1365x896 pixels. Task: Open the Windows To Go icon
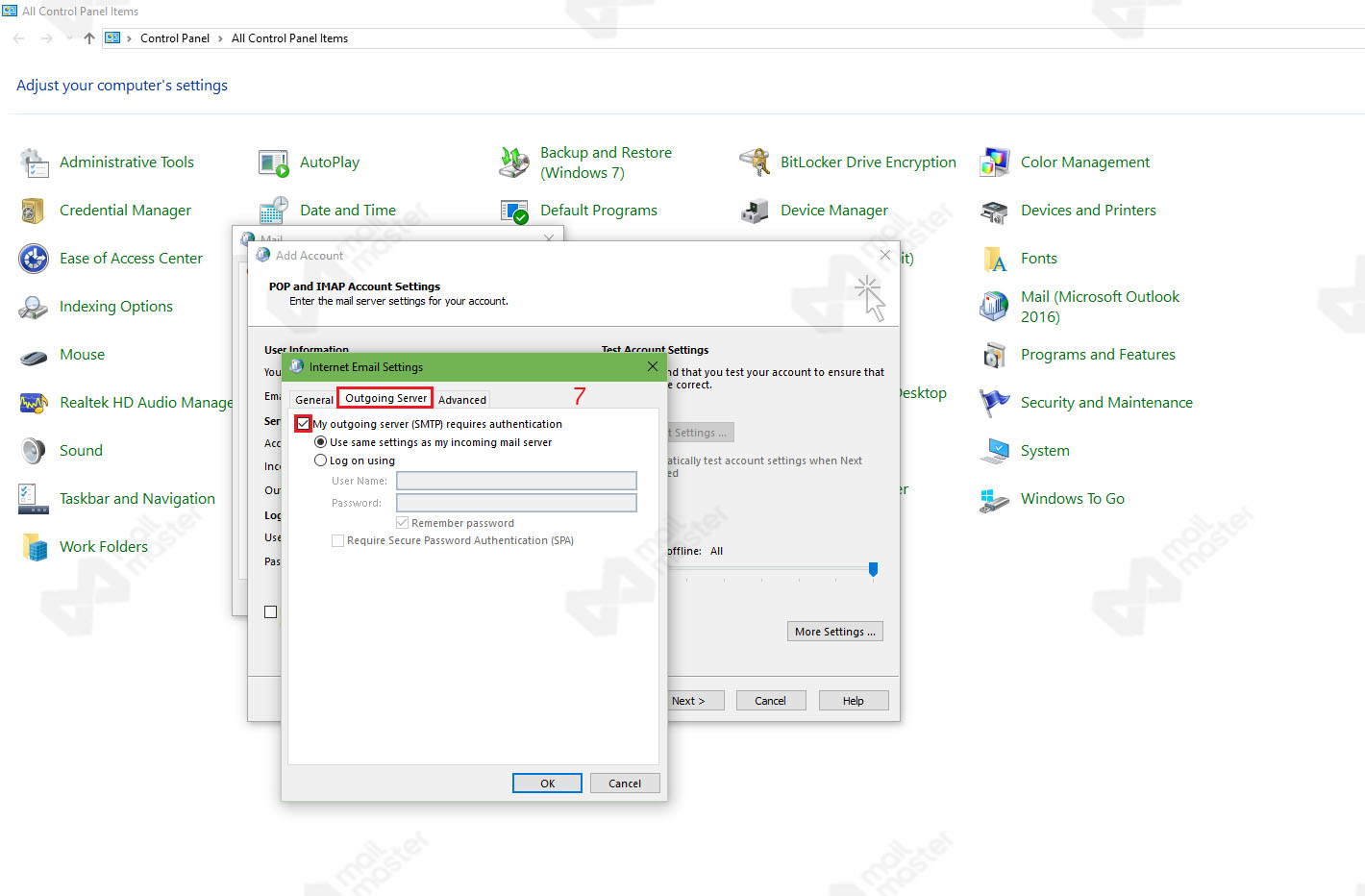click(x=994, y=500)
